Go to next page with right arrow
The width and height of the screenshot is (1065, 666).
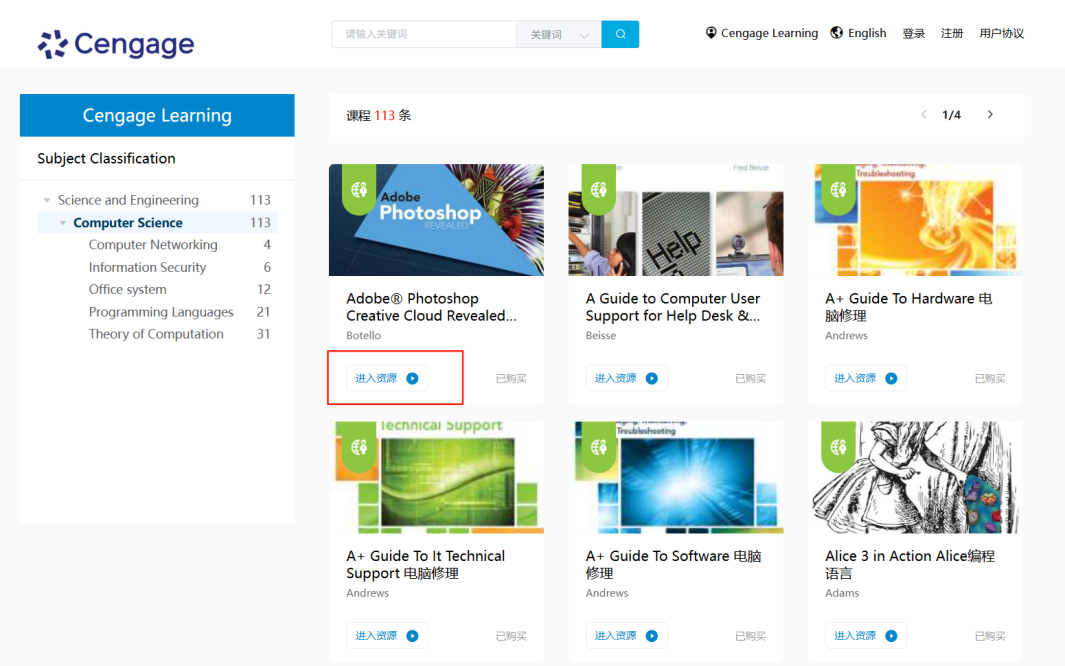tap(990, 115)
